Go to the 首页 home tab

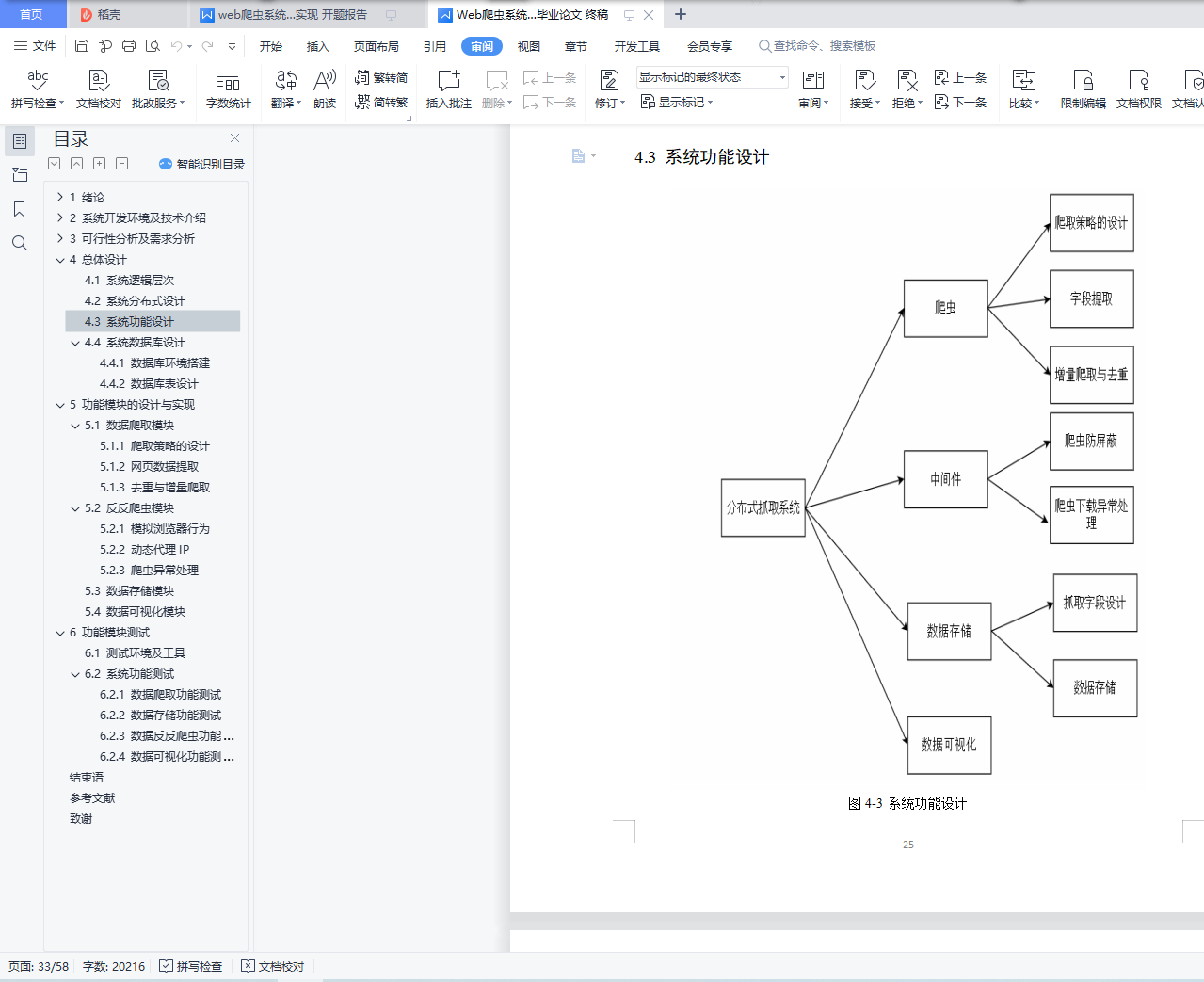(32, 15)
